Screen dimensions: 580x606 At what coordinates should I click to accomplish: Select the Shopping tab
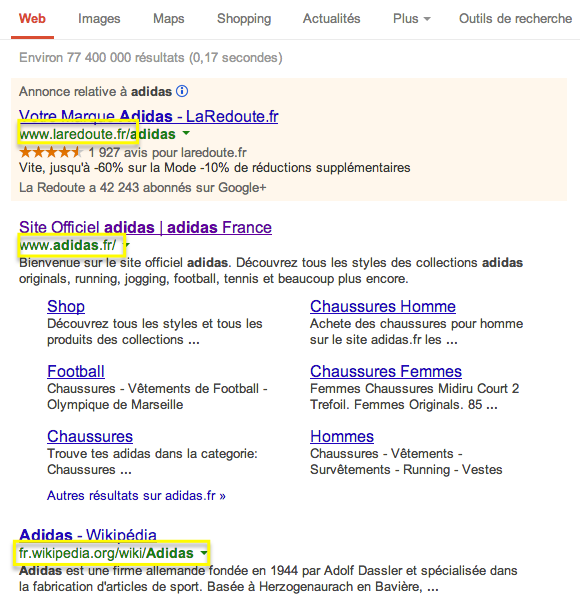coord(244,19)
